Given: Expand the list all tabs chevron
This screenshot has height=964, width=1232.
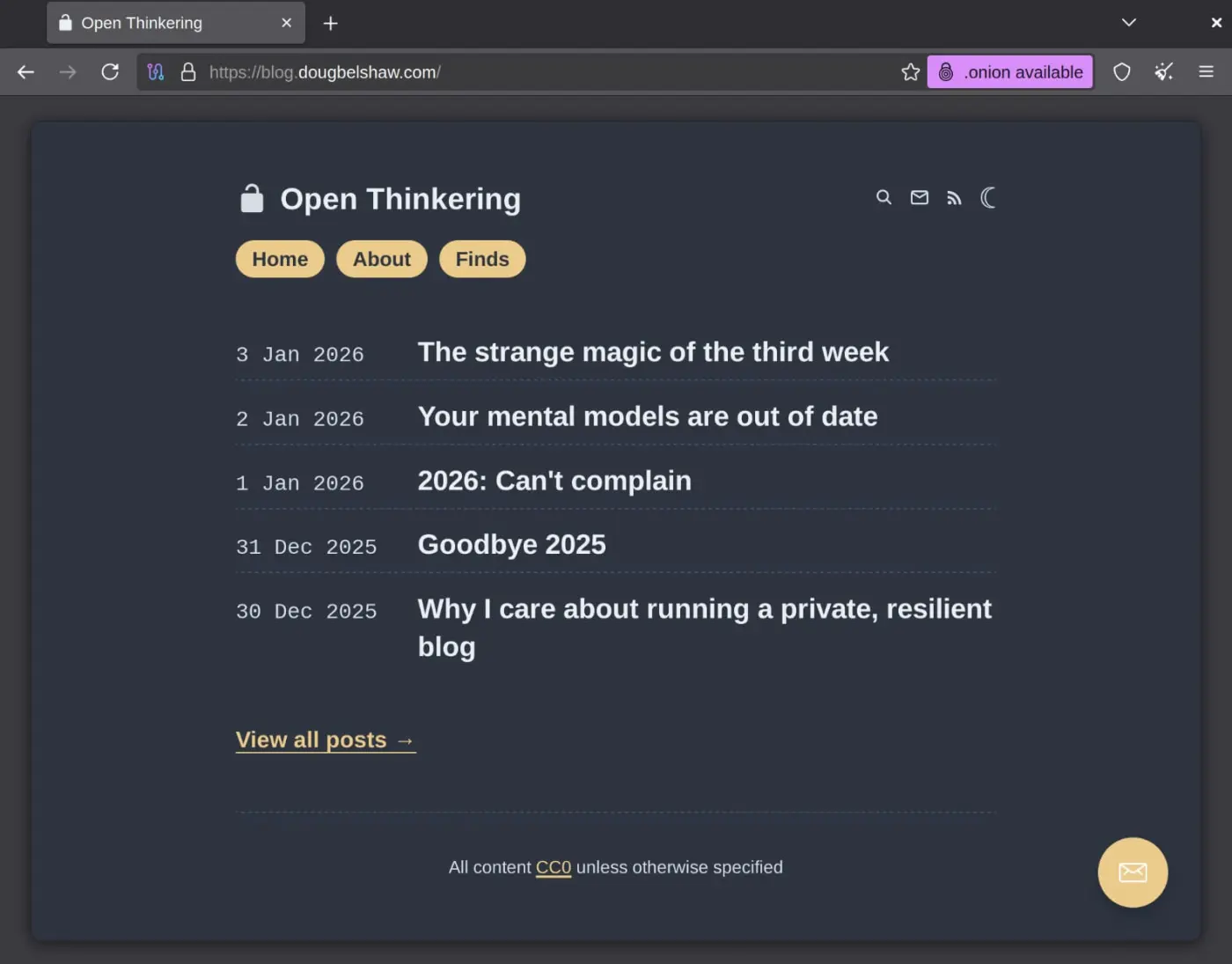Looking at the screenshot, I should [1129, 23].
